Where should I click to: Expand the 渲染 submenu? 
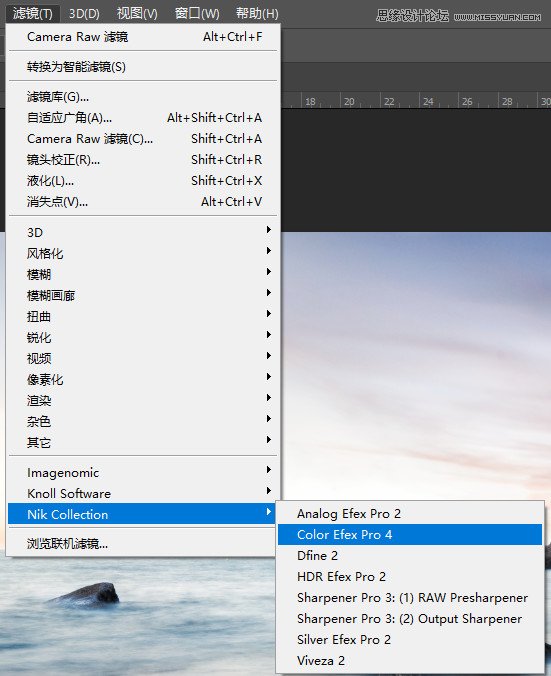point(143,401)
